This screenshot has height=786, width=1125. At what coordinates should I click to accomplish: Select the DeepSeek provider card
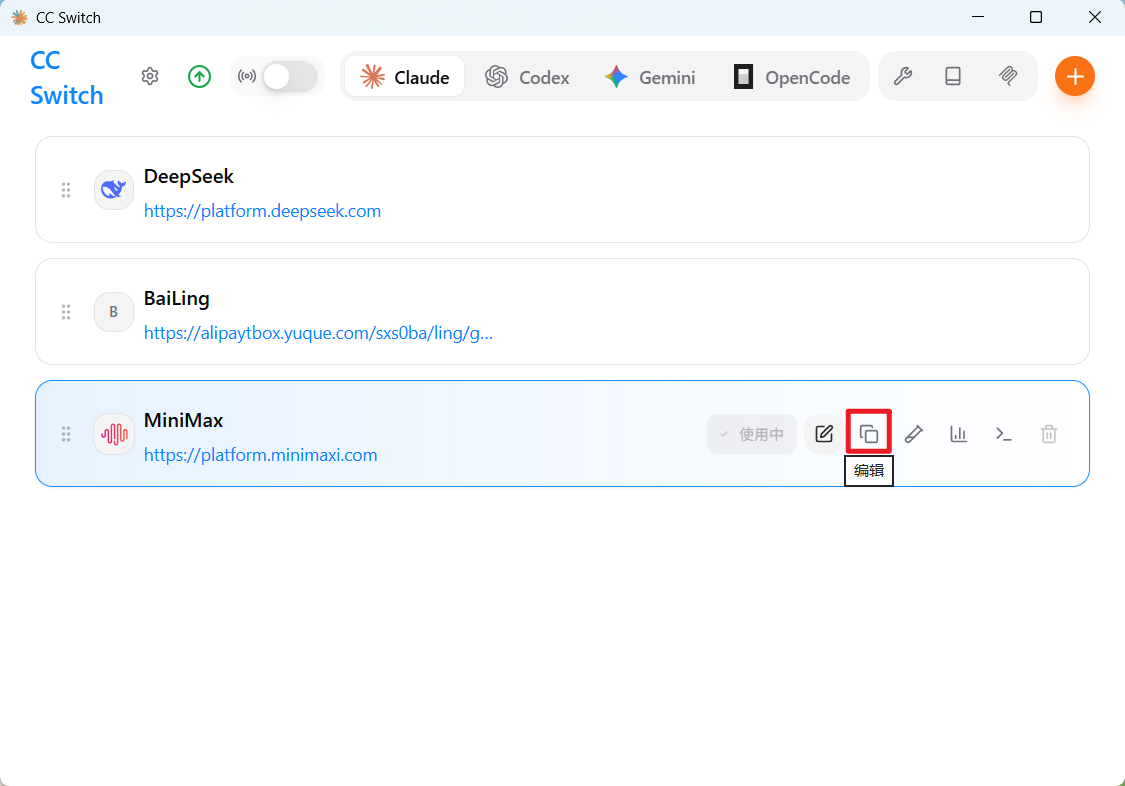[562, 189]
